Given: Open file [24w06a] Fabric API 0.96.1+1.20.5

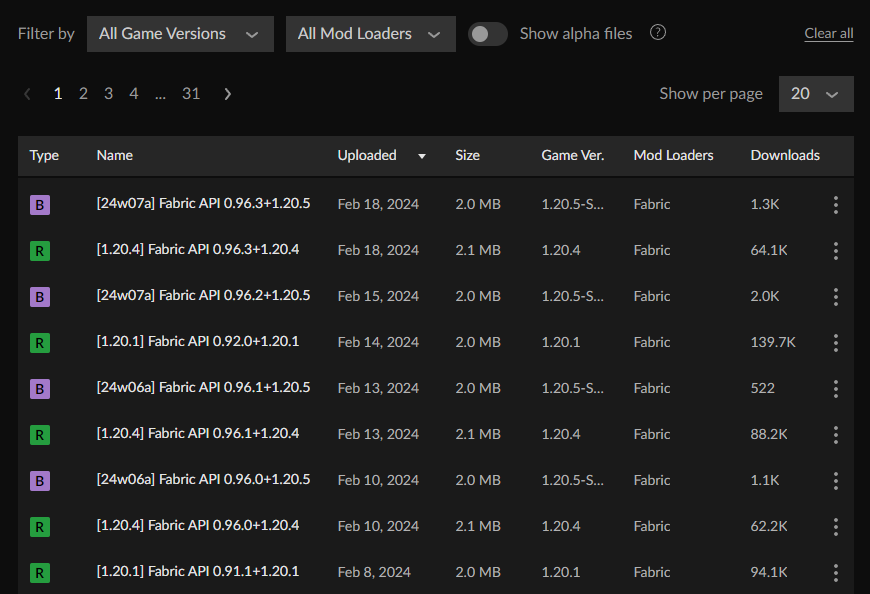Looking at the screenshot, I should pos(203,388).
